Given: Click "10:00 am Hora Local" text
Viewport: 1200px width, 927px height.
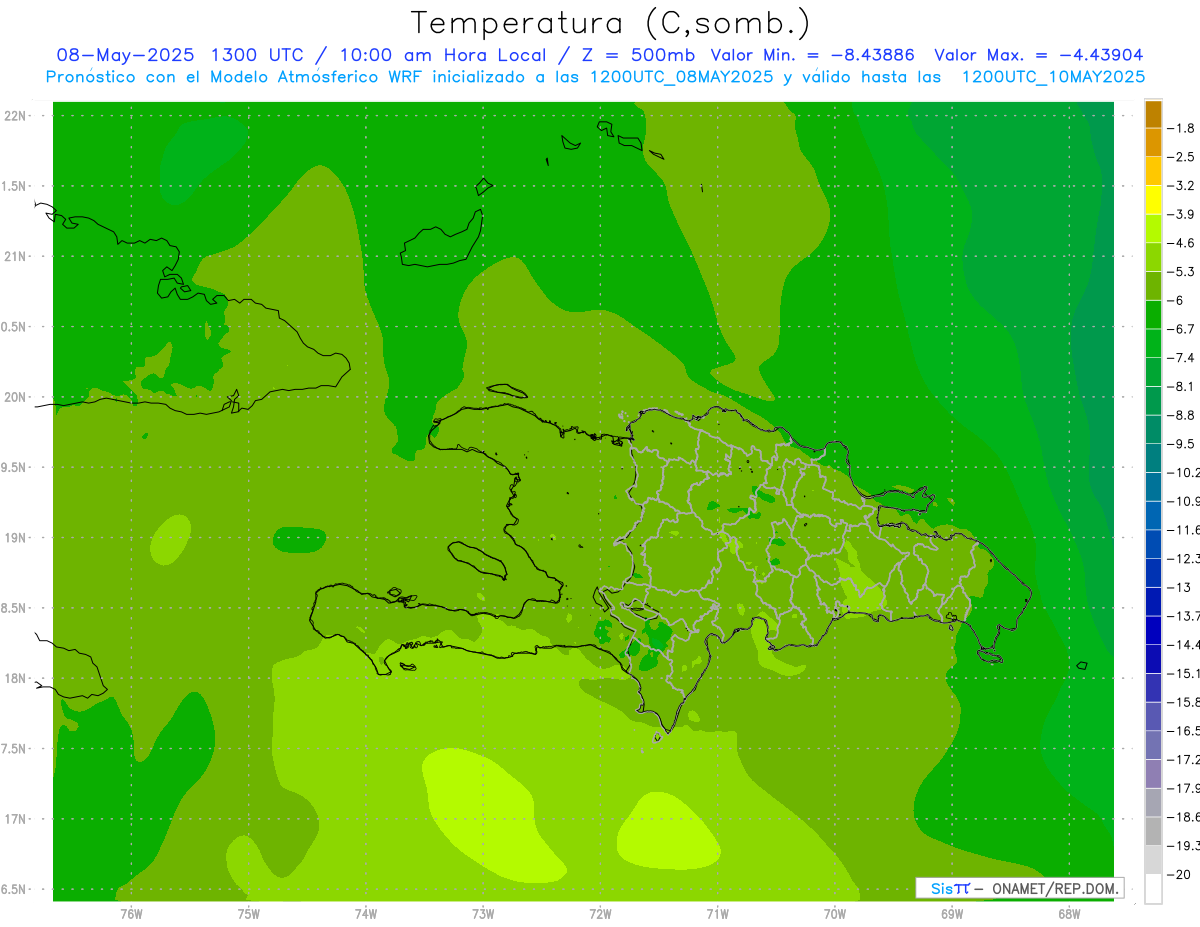Looking at the screenshot, I should 444,55.
